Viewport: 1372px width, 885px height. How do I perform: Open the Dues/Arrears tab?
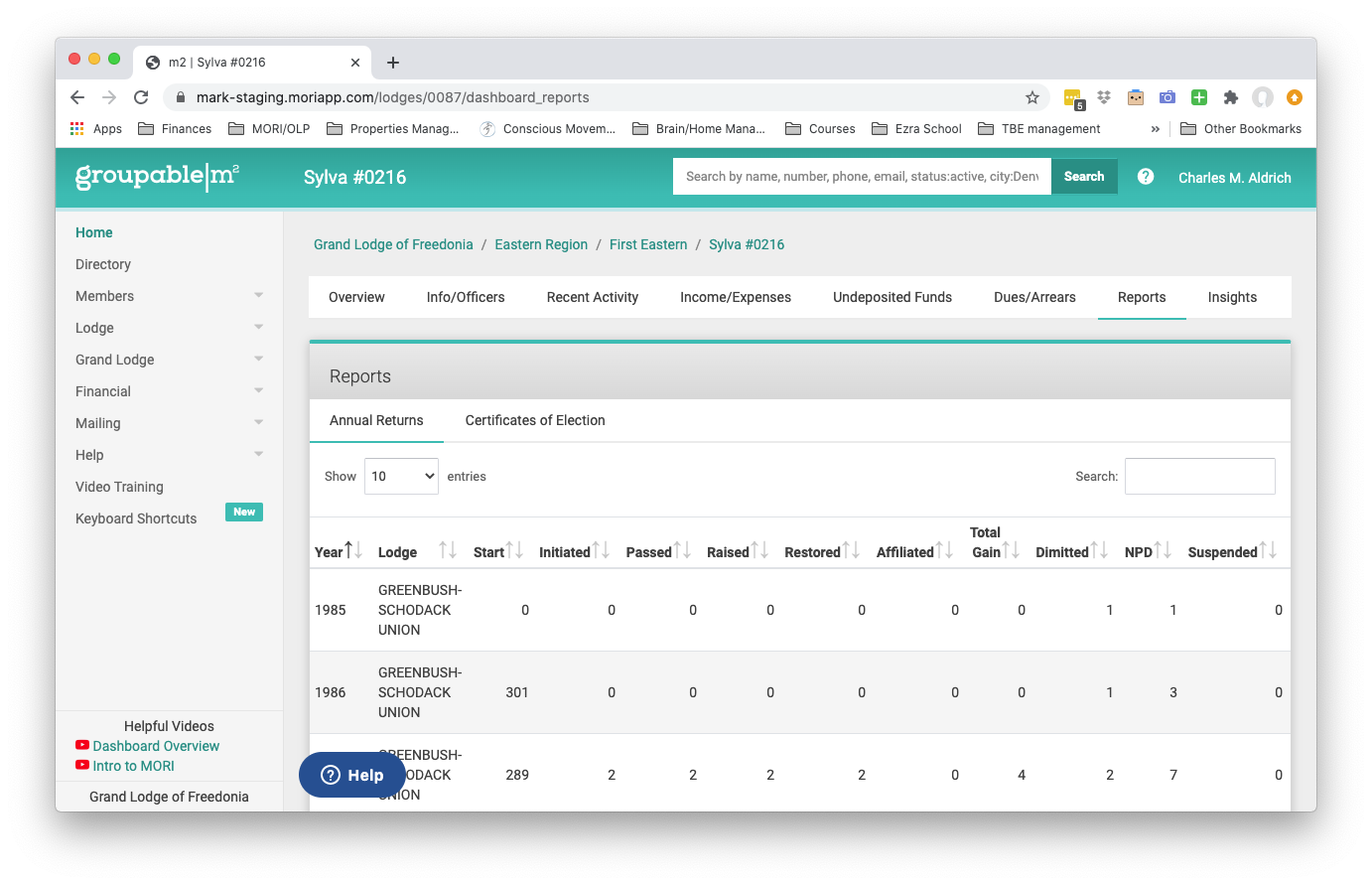pos(1034,297)
